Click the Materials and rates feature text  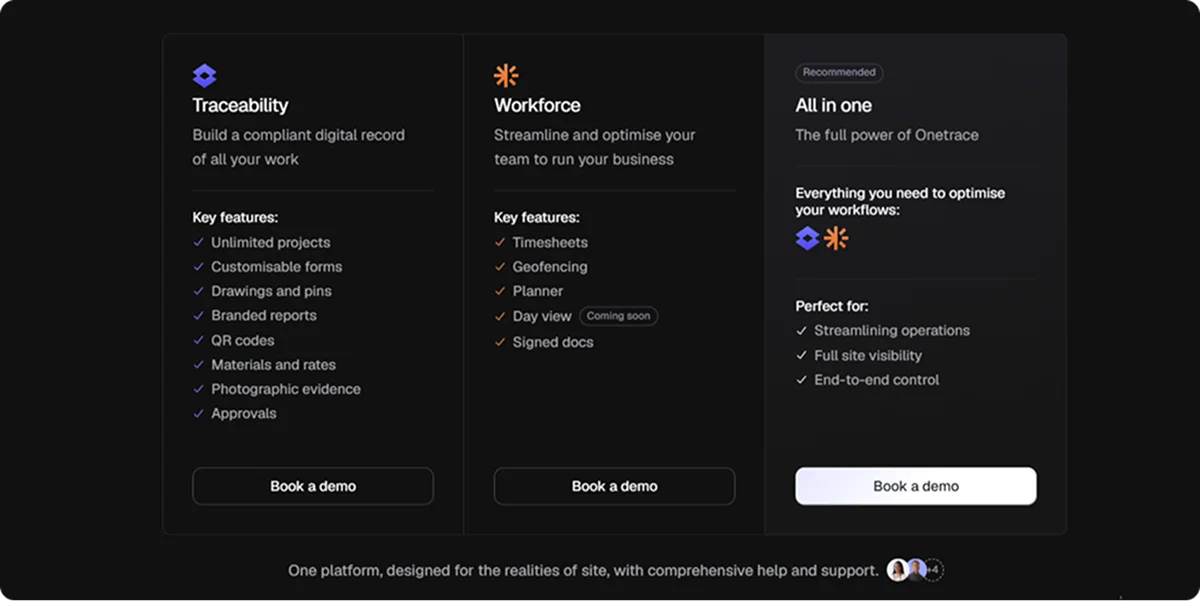click(x=273, y=365)
